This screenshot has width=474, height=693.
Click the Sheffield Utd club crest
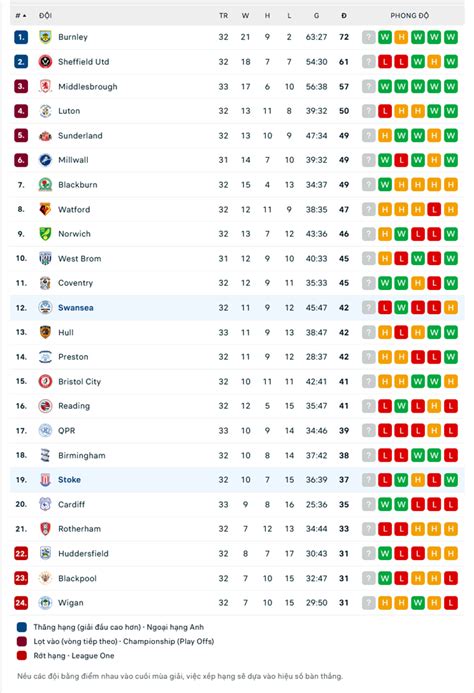pos(45,61)
